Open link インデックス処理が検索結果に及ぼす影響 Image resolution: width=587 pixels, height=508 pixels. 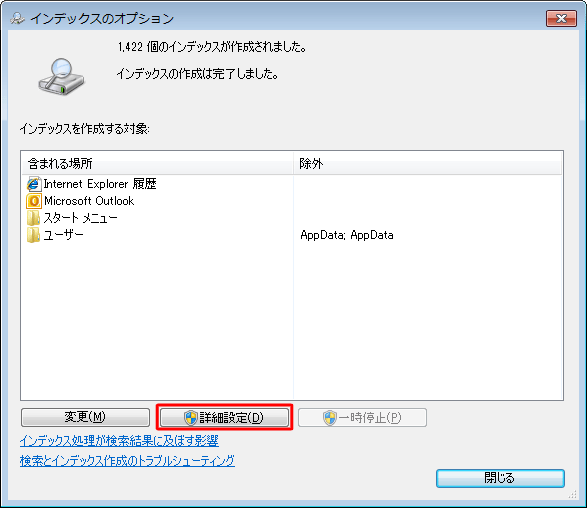pos(119,441)
